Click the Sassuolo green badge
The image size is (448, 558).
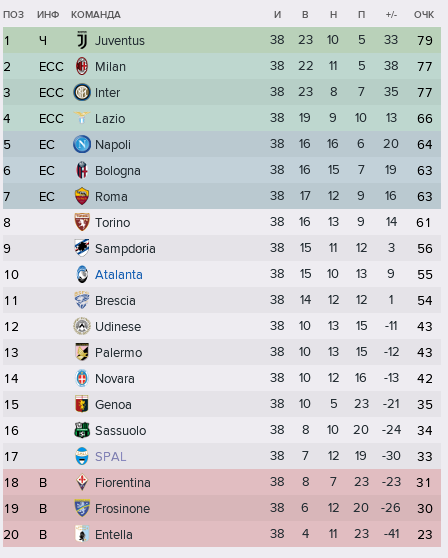[82, 430]
